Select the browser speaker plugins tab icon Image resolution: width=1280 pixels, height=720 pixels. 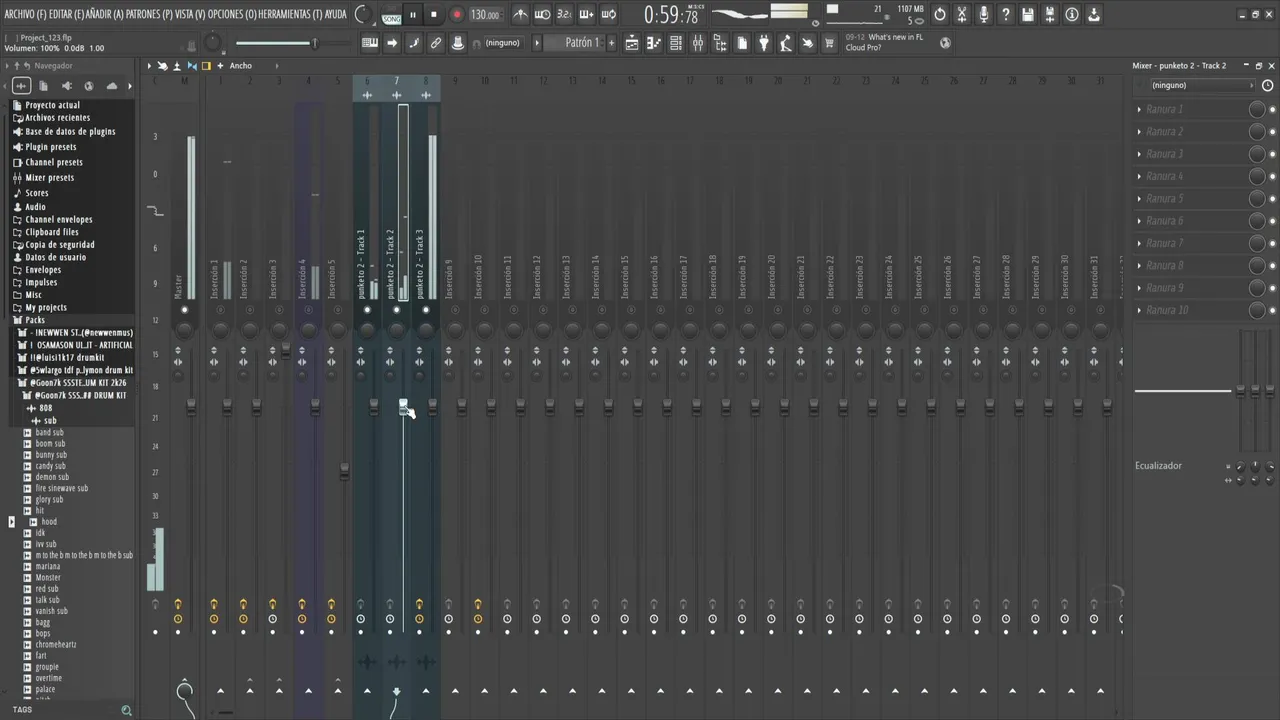[x=67, y=86]
